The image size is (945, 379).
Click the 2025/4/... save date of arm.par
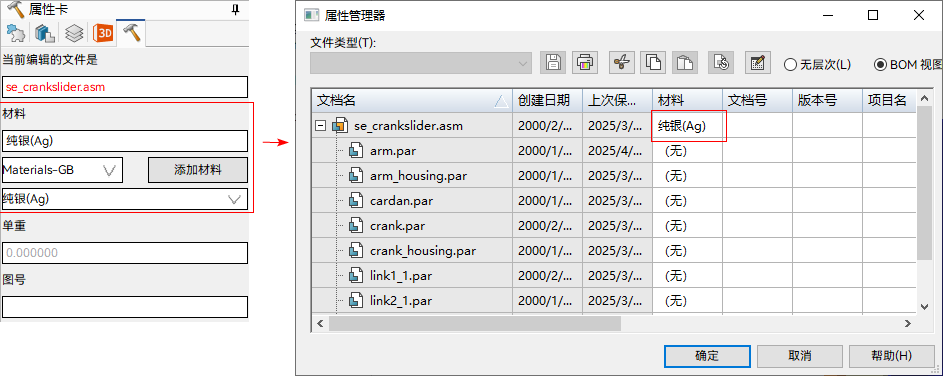pyautogui.click(x=617, y=151)
